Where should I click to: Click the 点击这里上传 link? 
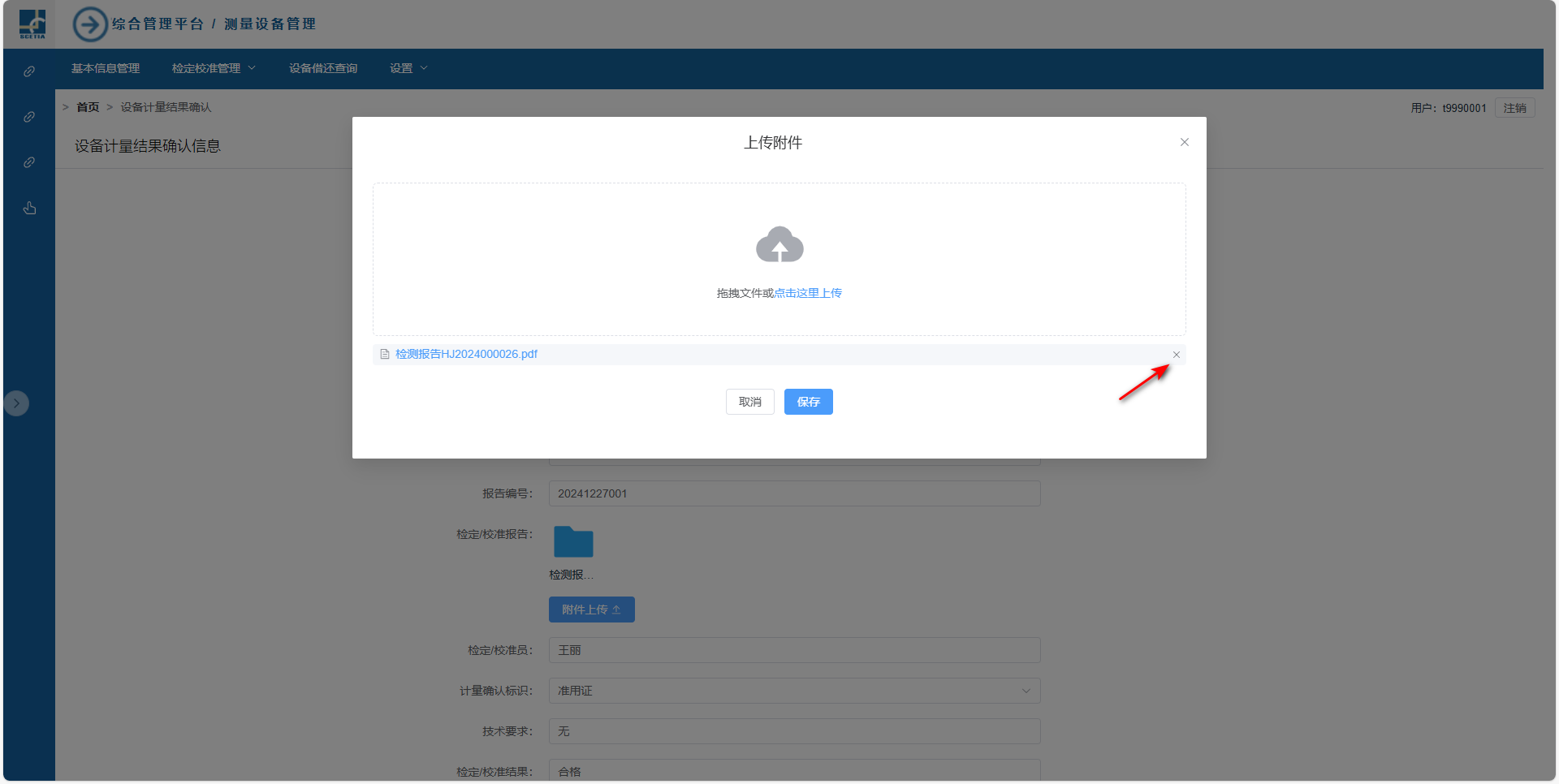tap(808, 293)
